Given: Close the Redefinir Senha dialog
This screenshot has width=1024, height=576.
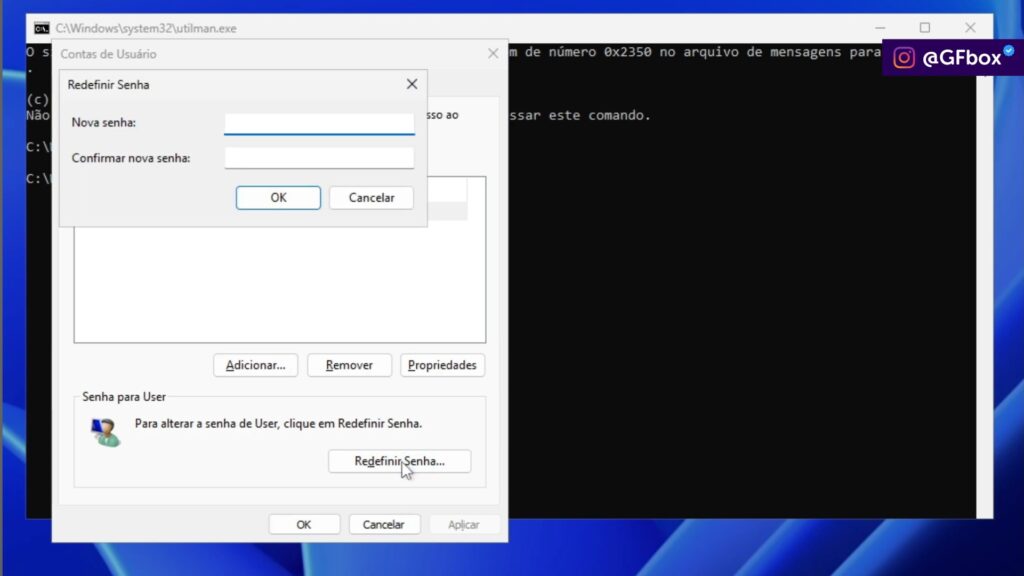Looking at the screenshot, I should 411,84.
